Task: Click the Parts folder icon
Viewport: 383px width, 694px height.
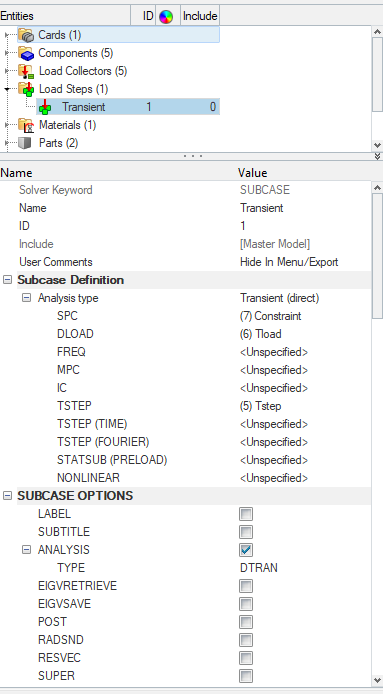Action: coord(26,143)
